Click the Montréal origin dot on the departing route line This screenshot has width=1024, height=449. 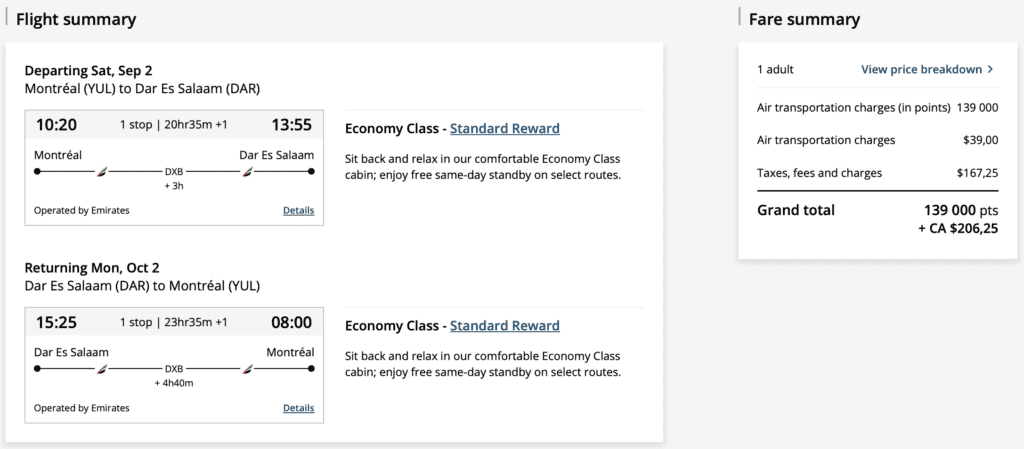(37, 172)
